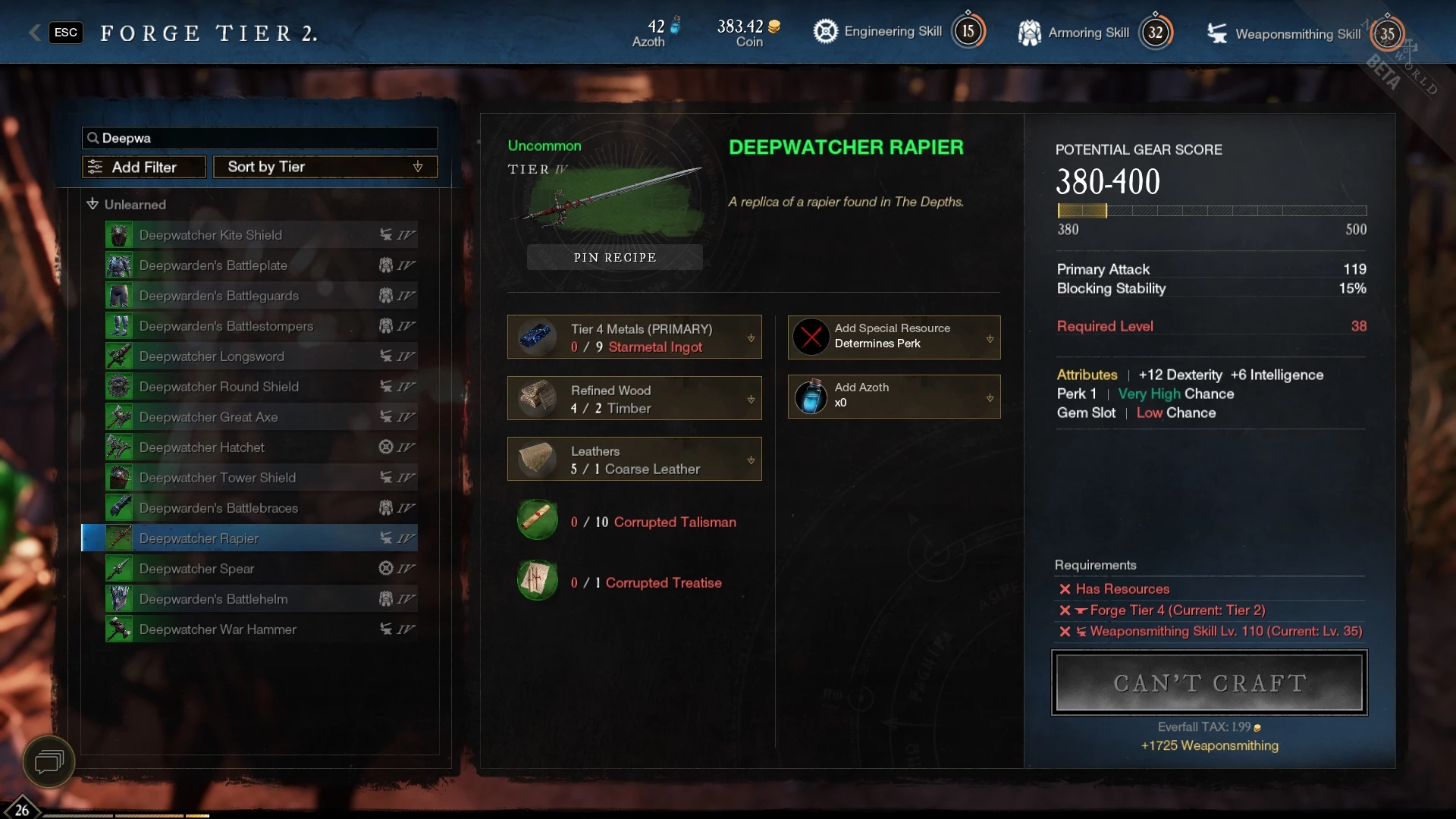Image resolution: width=1456 pixels, height=819 pixels.
Task: Click the back arrow beside ESC
Action: point(34,33)
